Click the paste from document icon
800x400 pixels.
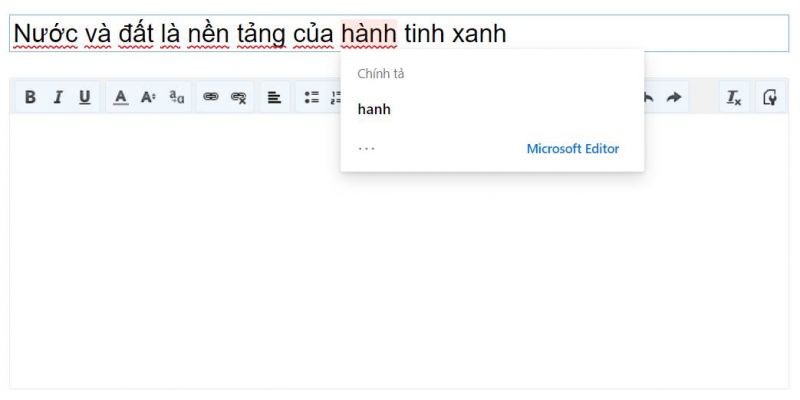click(x=770, y=97)
